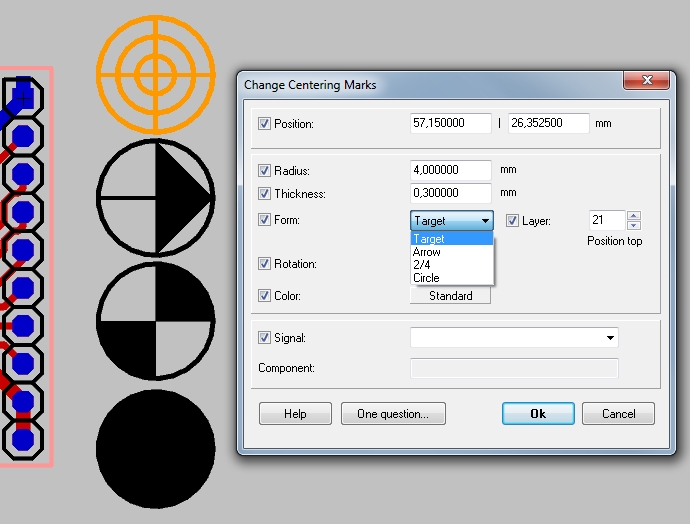Select the arrow-shaped centering mark symbol

[155, 196]
